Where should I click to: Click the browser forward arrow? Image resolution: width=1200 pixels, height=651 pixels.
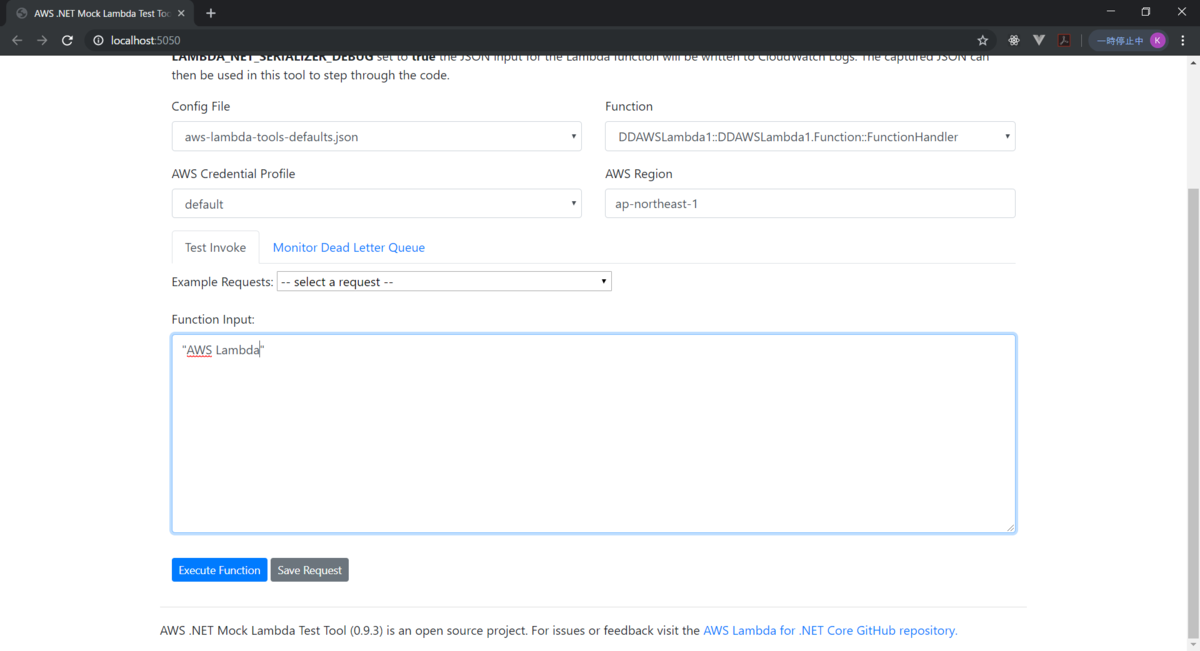click(x=42, y=40)
